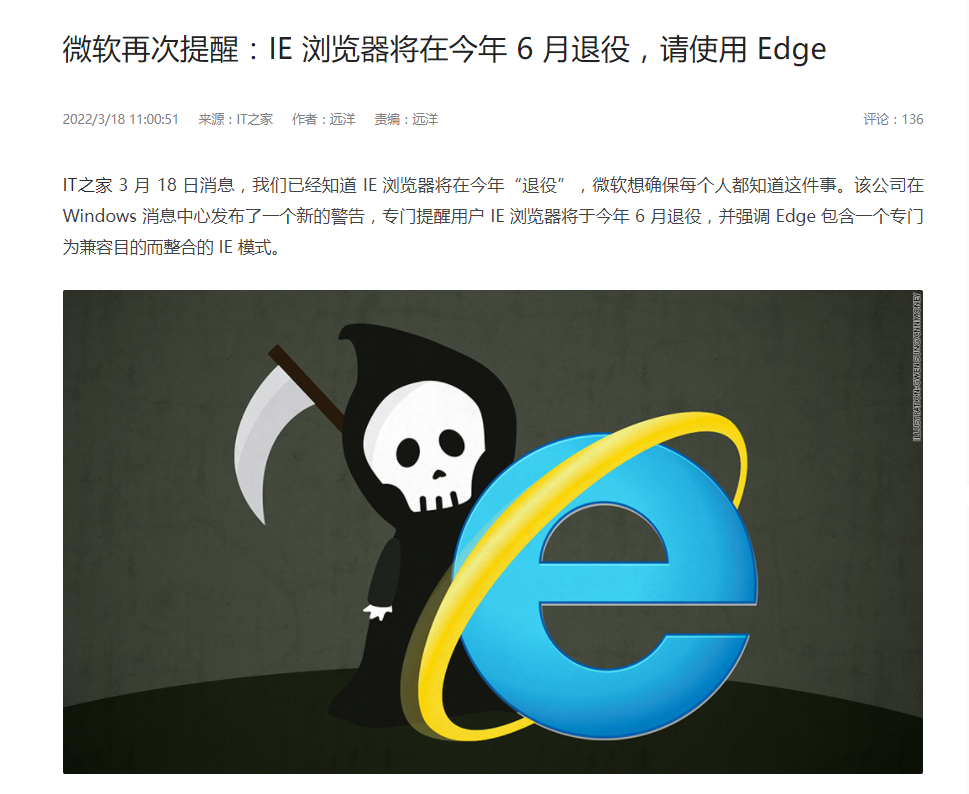
Task: Click the scythe's brown wooden handle
Action: coord(306,387)
